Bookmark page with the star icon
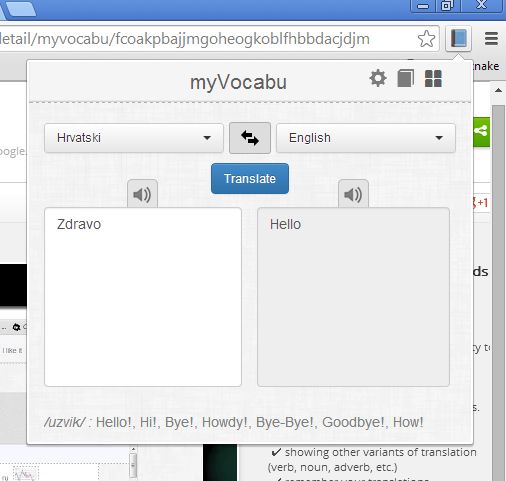 426,39
